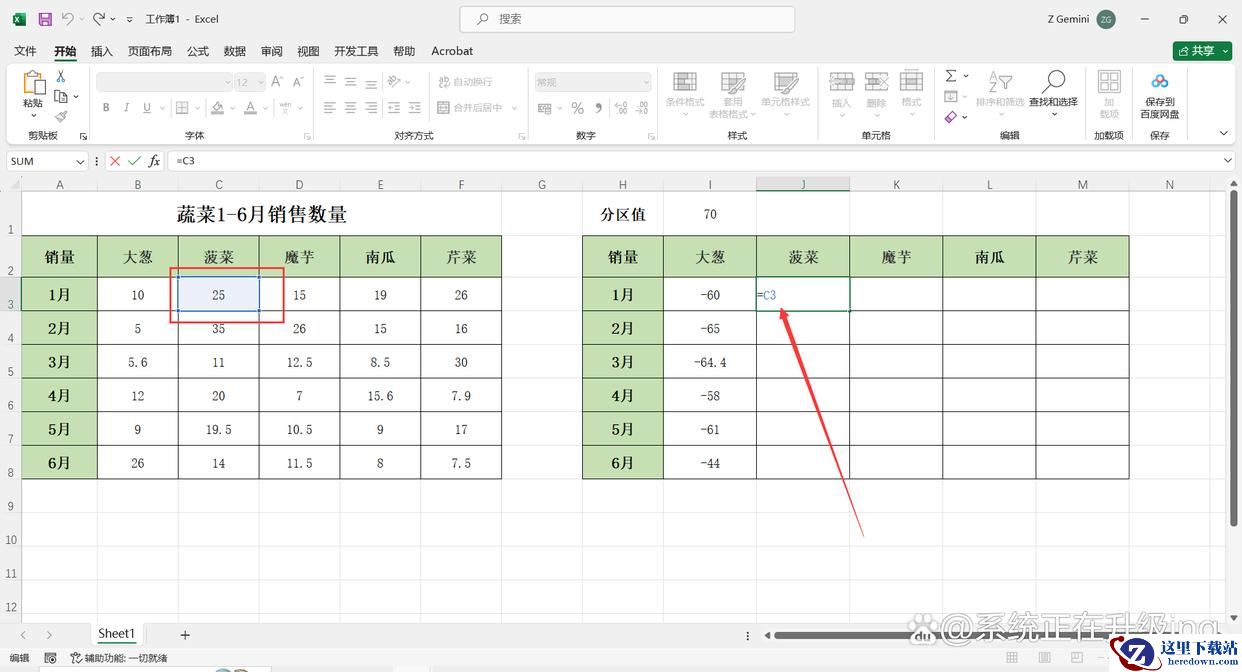Viewport: 1242px width, 672px height.
Task: Confirm the formula with the checkmark
Action: pos(134,161)
